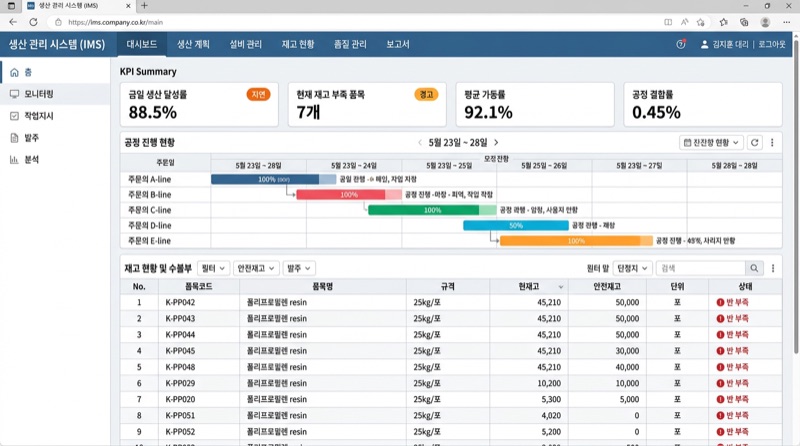Open the browser favorites list icon
This screenshot has height=446, width=800.
(x=723, y=22)
